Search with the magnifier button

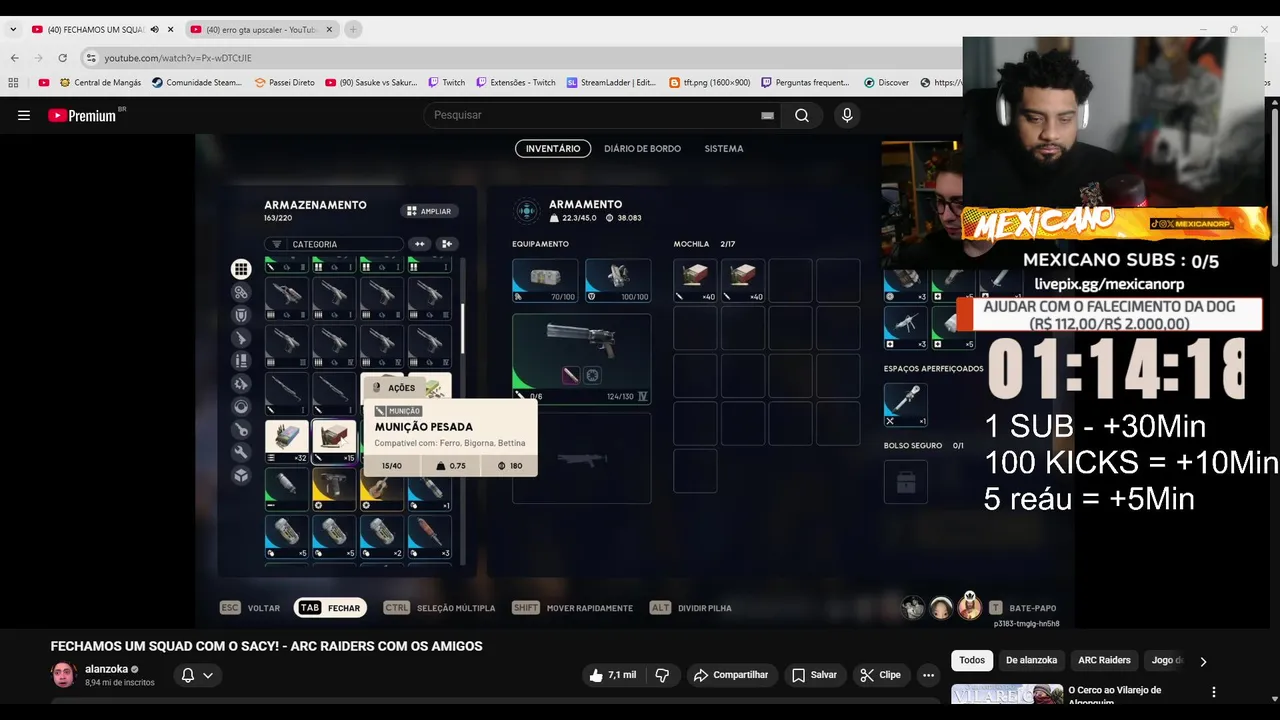802,115
